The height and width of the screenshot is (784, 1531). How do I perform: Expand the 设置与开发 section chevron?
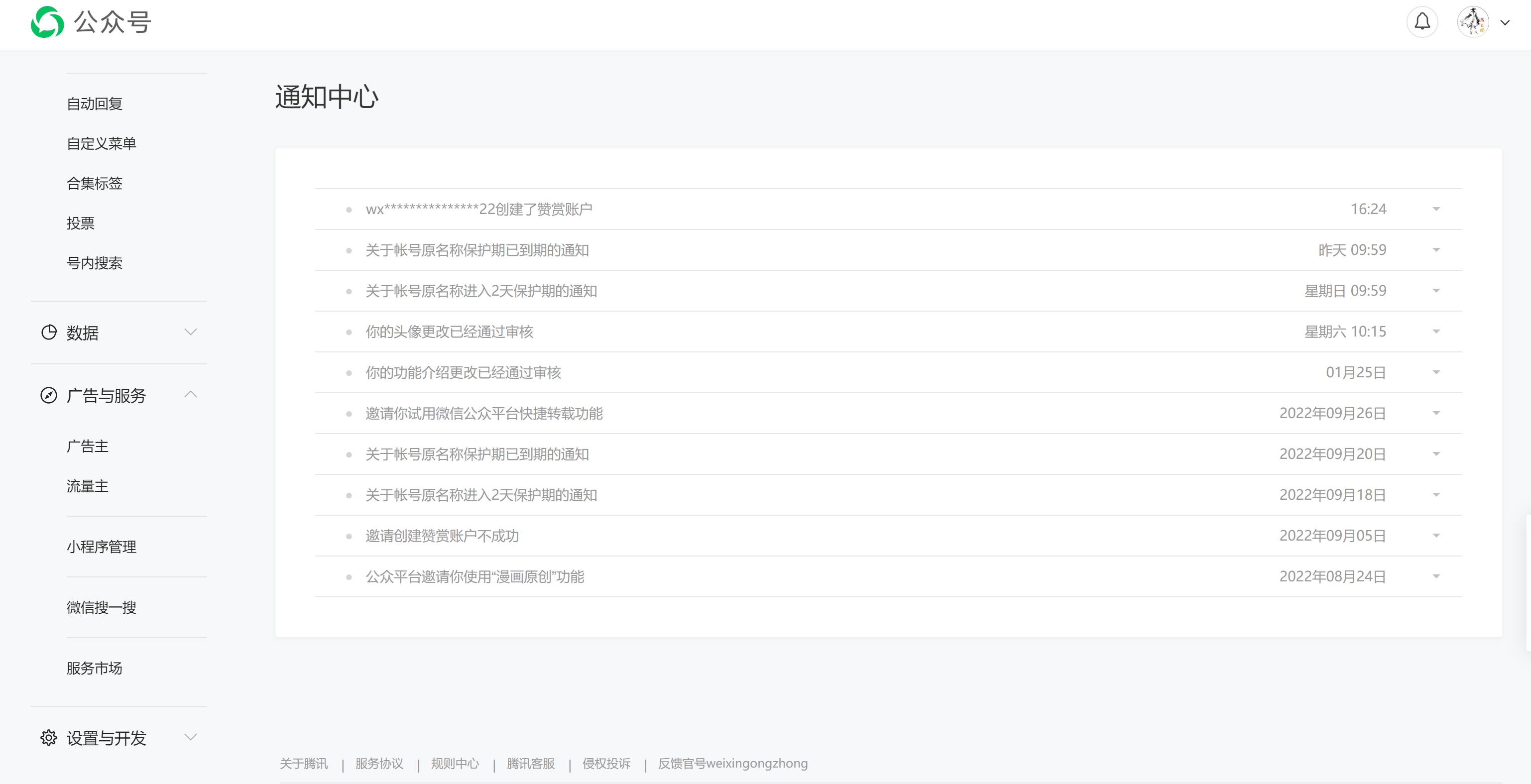tap(190, 737)
